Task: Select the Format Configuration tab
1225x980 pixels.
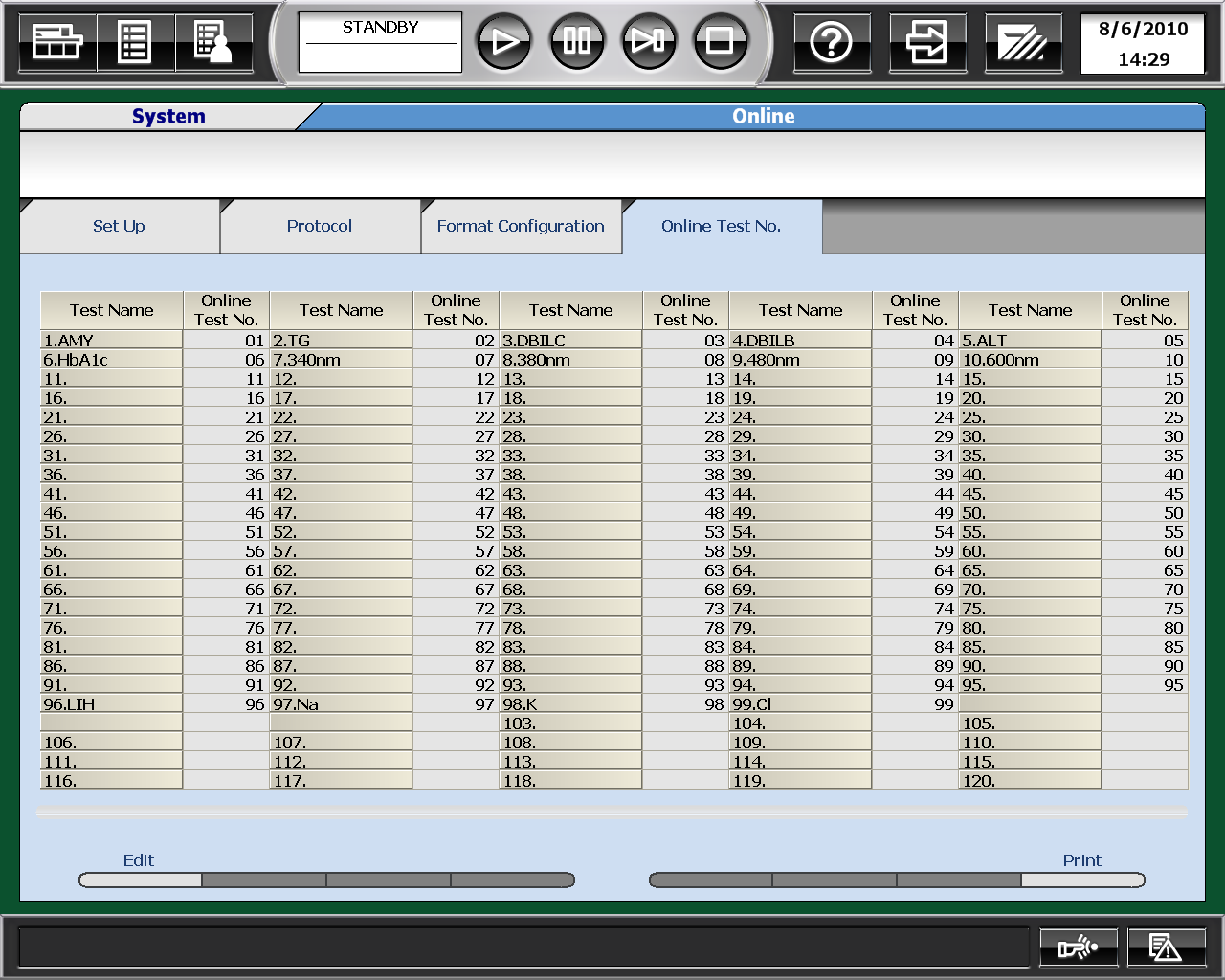Action: (x=521, y=227)
